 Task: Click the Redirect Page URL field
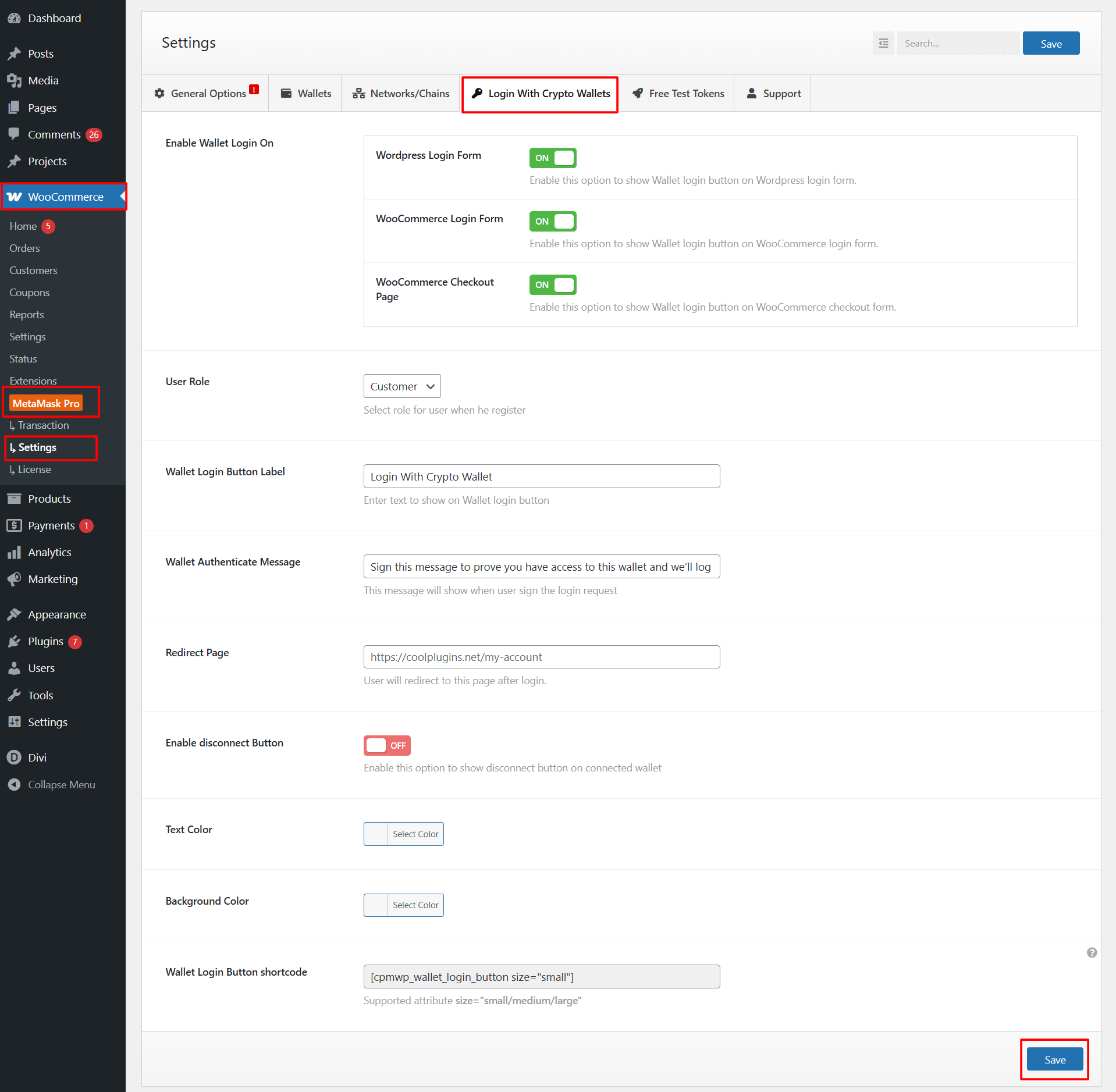(541, 657)
